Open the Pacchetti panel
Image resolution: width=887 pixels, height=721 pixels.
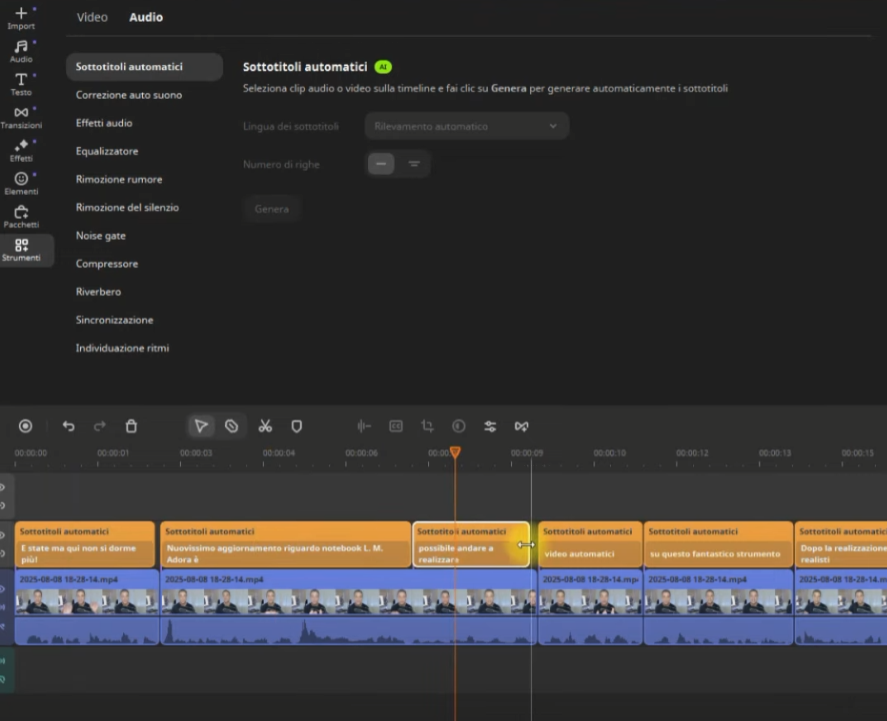(x=21, y=217)
